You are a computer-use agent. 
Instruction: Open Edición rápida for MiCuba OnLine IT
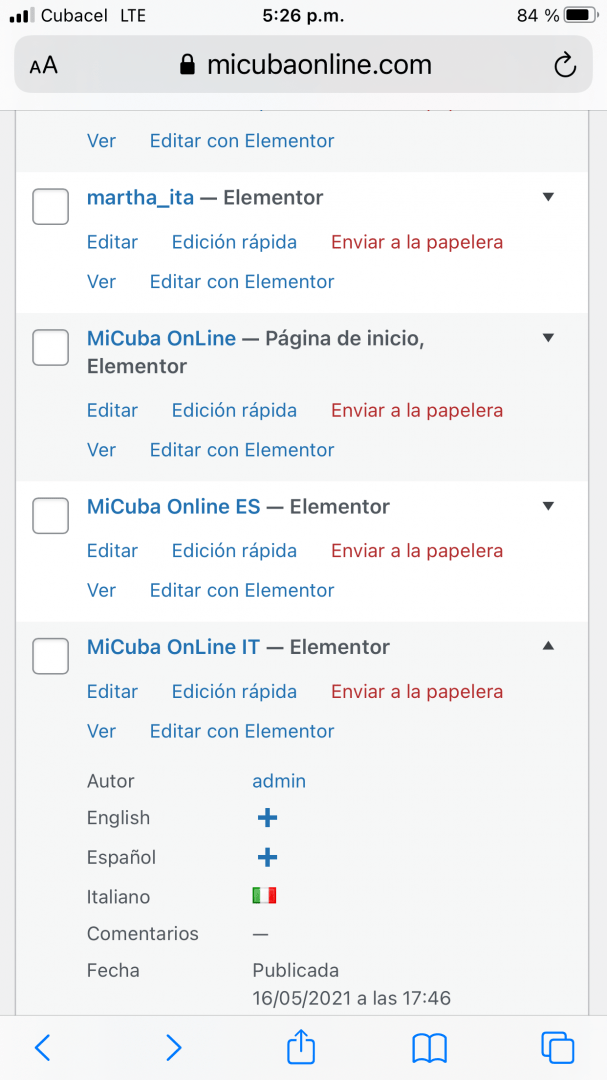(x=234, y=692)
